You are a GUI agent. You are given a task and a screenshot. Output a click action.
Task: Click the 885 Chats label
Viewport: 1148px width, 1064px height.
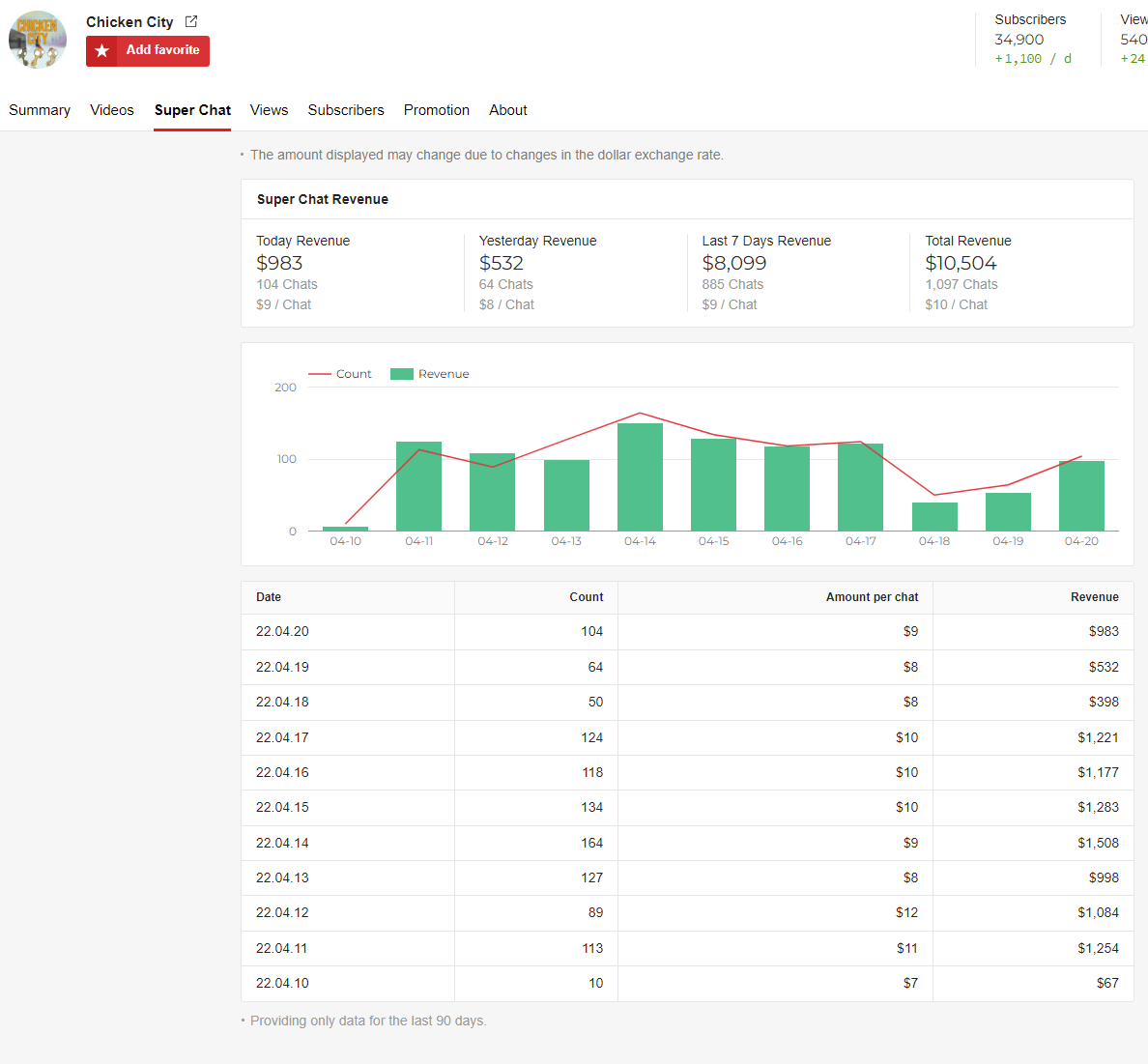click(732, 284)
